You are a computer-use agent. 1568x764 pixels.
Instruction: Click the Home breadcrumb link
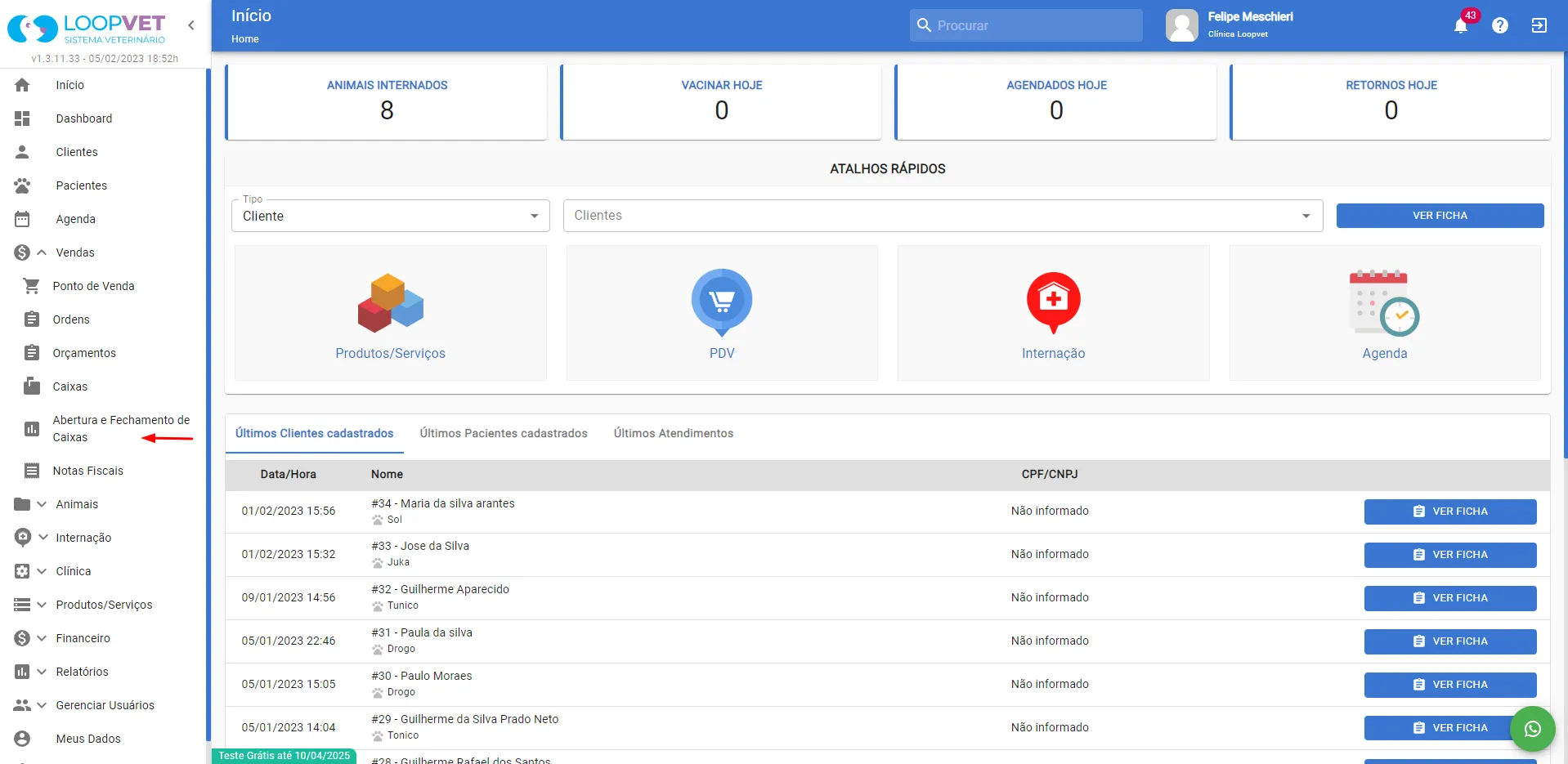[x=245, y=39]
